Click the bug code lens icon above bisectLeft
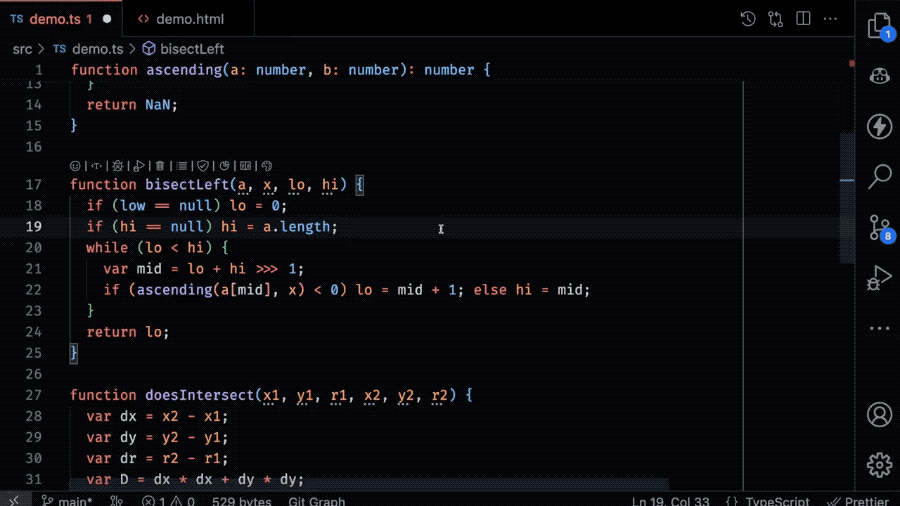The width and height of the screenshot is (900, 506). point(118,166)
